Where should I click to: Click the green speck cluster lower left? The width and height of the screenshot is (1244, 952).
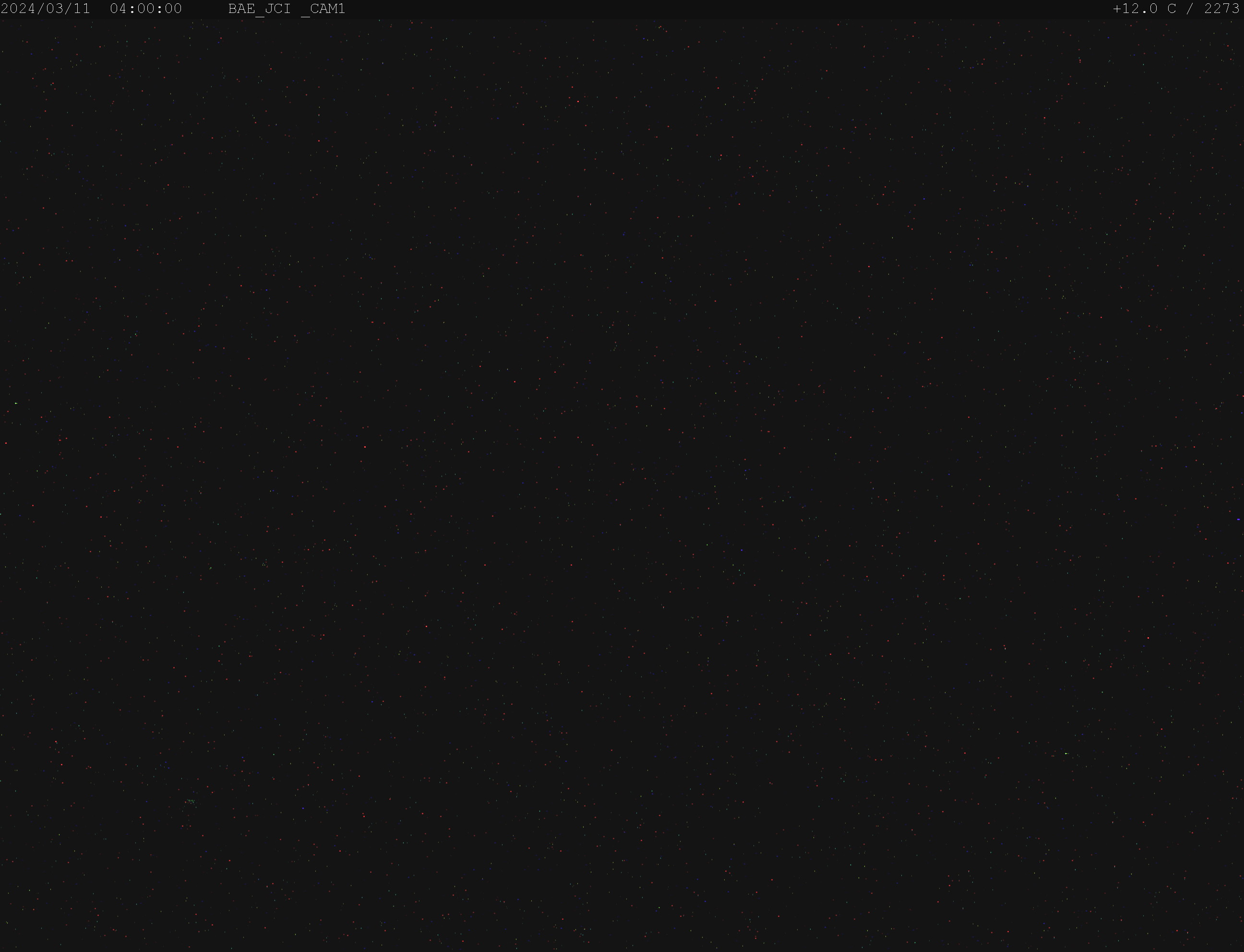tap(191, 801)
